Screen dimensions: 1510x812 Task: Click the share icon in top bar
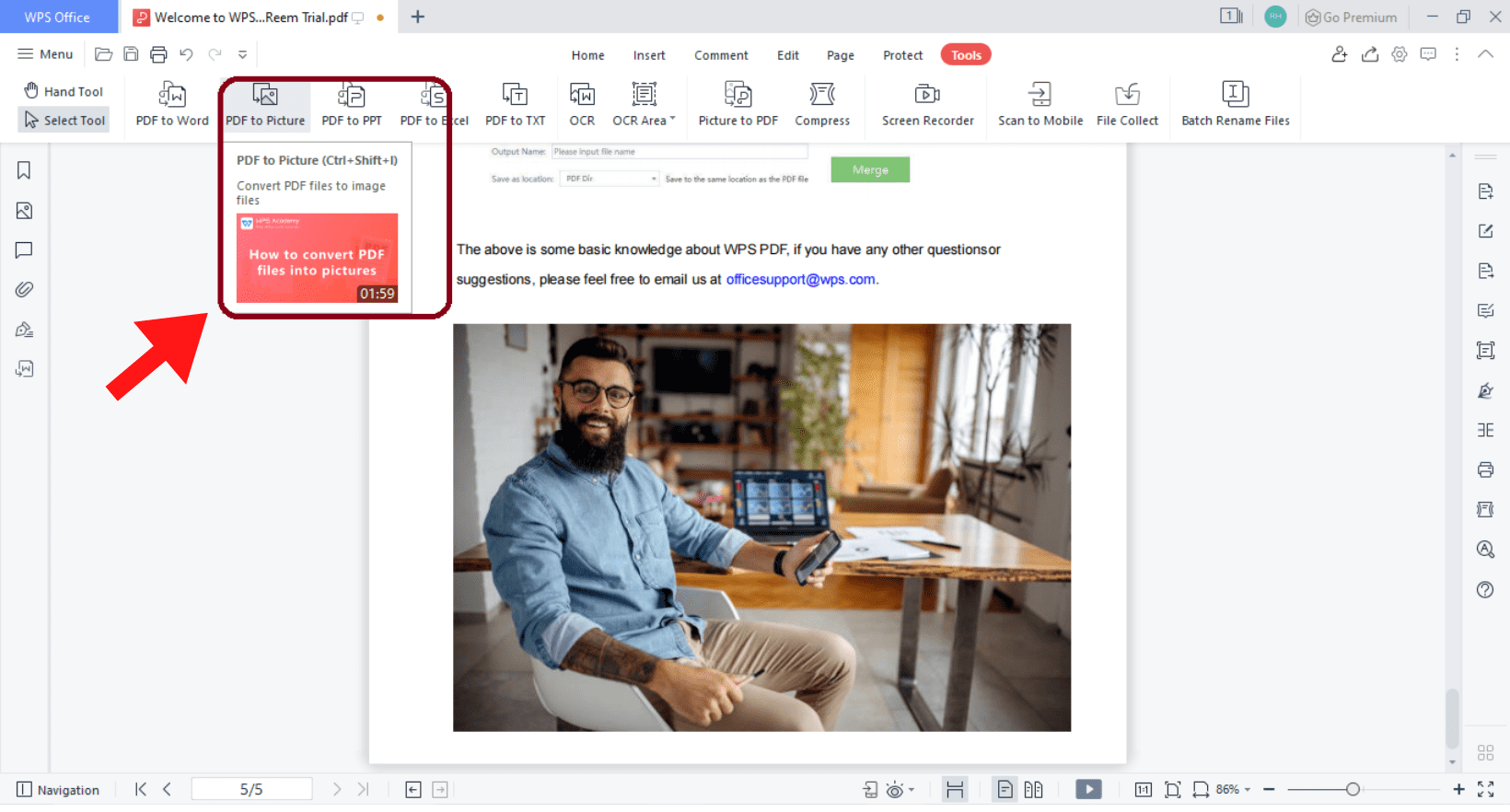point(1370,54)
